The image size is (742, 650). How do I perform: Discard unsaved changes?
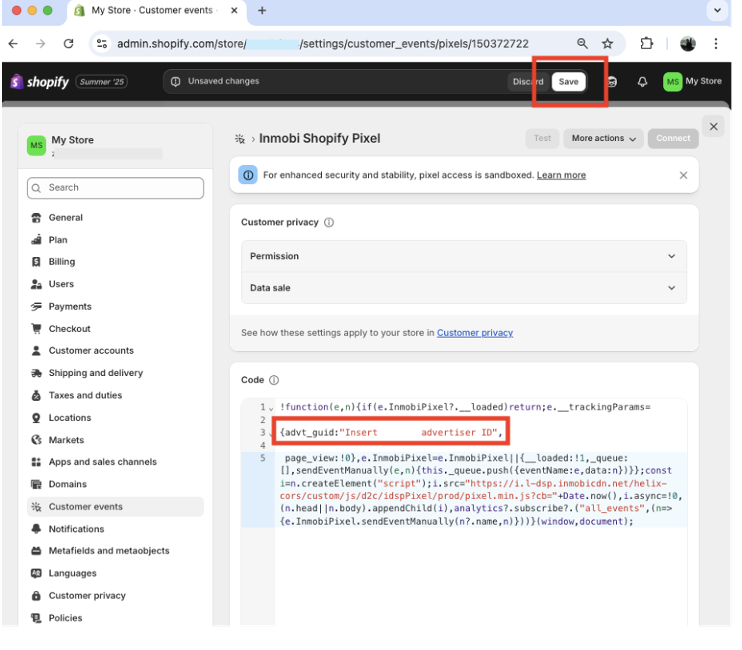528,82
